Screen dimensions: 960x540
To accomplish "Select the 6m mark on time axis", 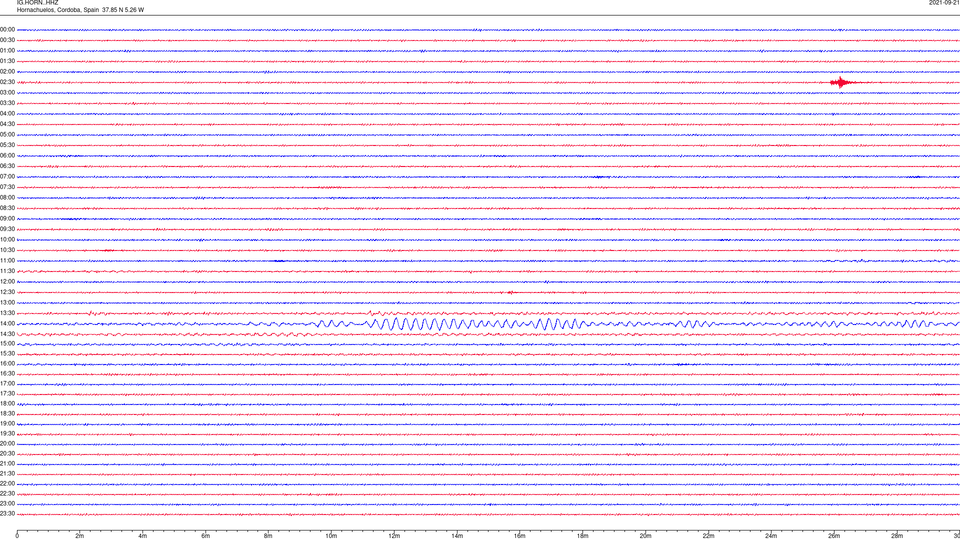I will tap(206, 536).
